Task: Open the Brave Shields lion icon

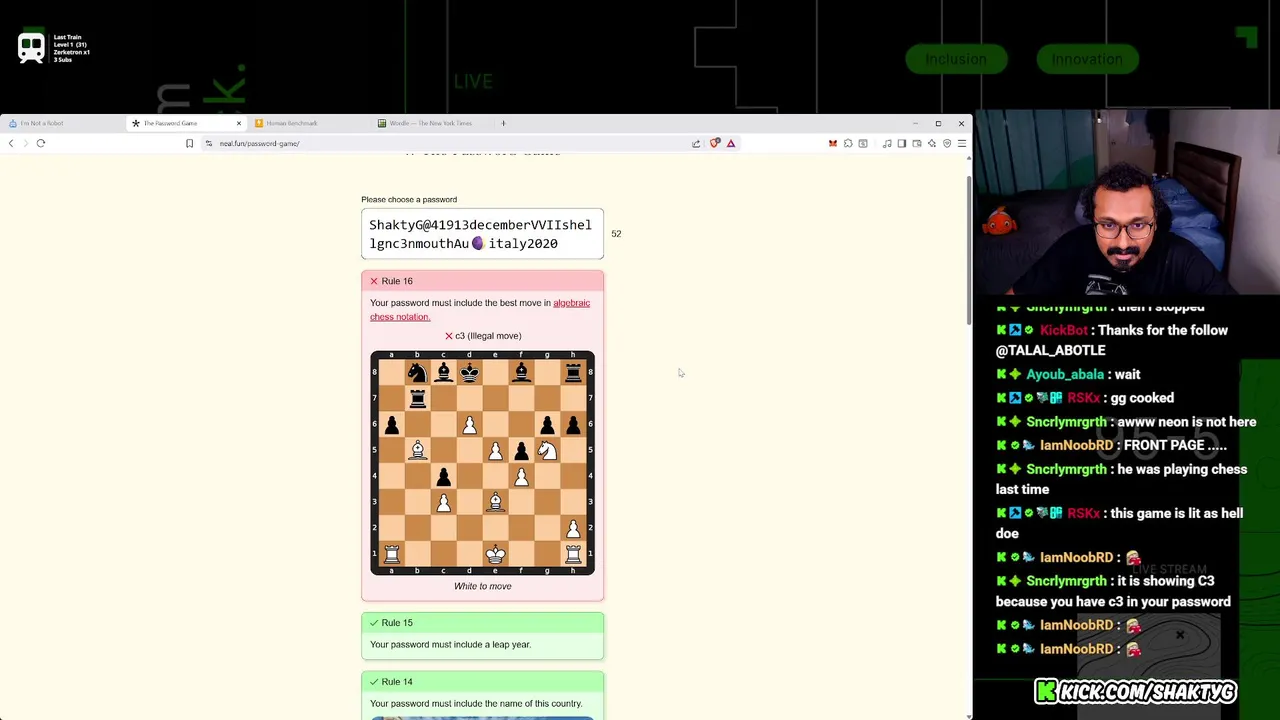Action: pos(714,143)
